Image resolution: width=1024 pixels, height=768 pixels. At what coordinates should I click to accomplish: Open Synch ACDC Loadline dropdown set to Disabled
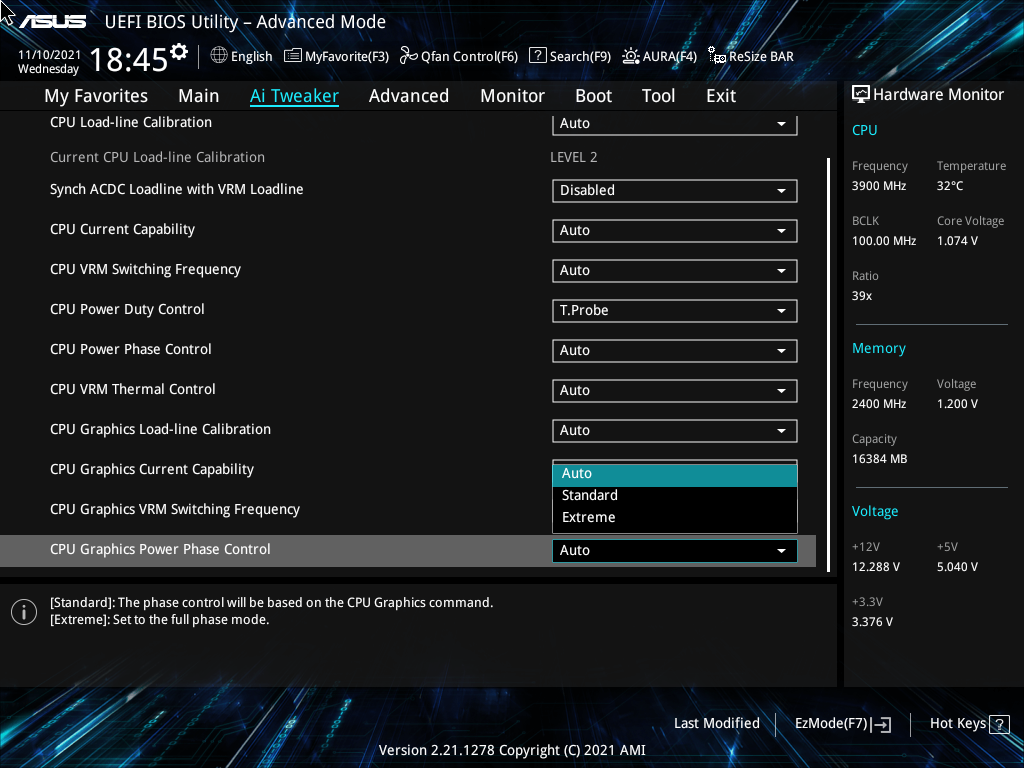click(x=675, y=191)
